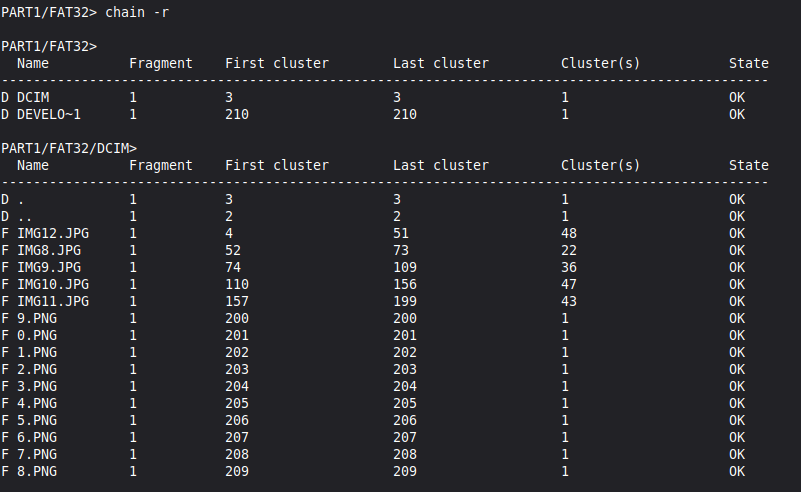Click the IMG10.JPG file name
The height and width of the screenshot is (492, 801).
click(x=53, y=284)
